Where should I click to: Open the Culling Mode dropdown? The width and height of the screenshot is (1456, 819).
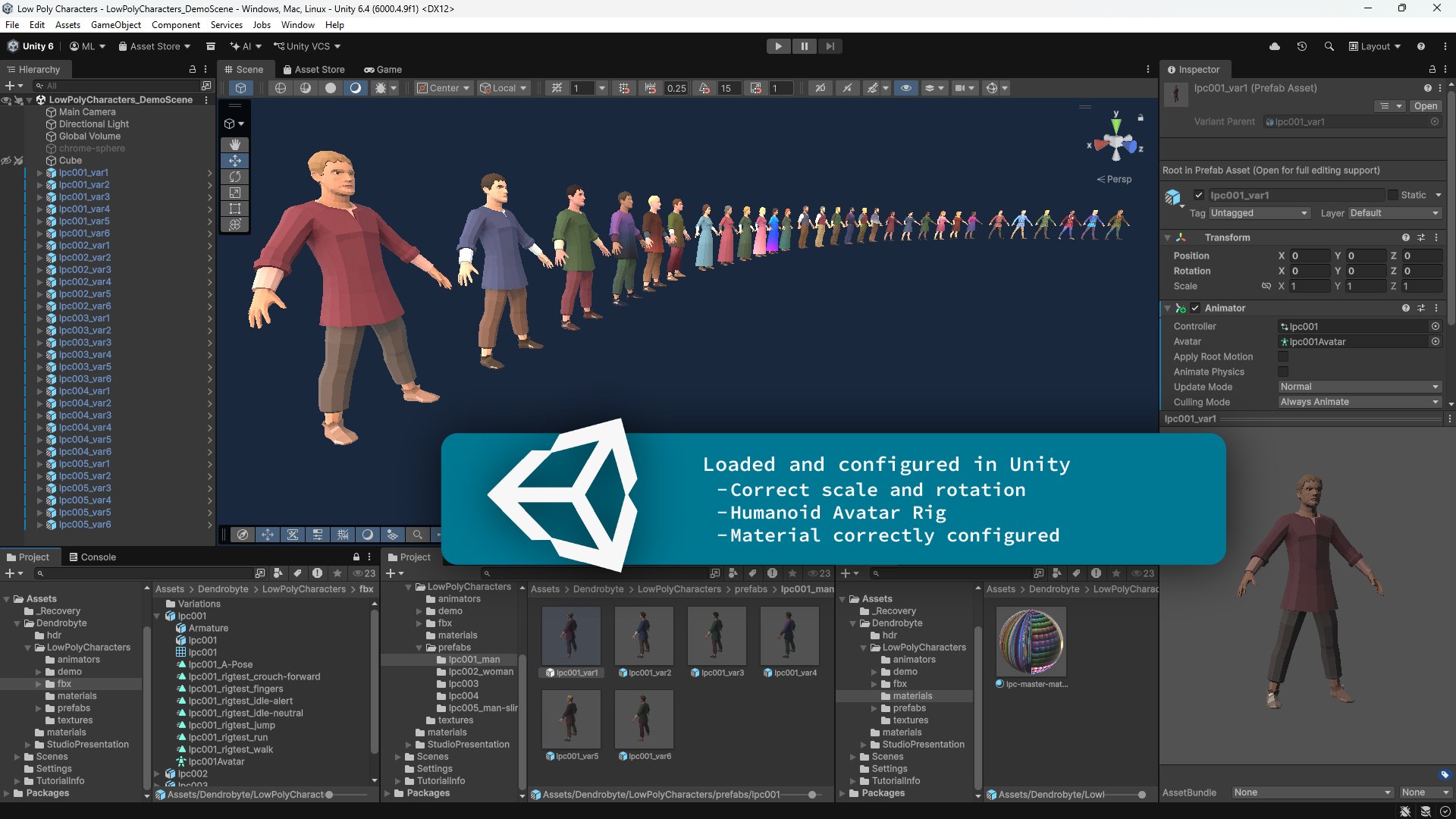pos(1359,402)
